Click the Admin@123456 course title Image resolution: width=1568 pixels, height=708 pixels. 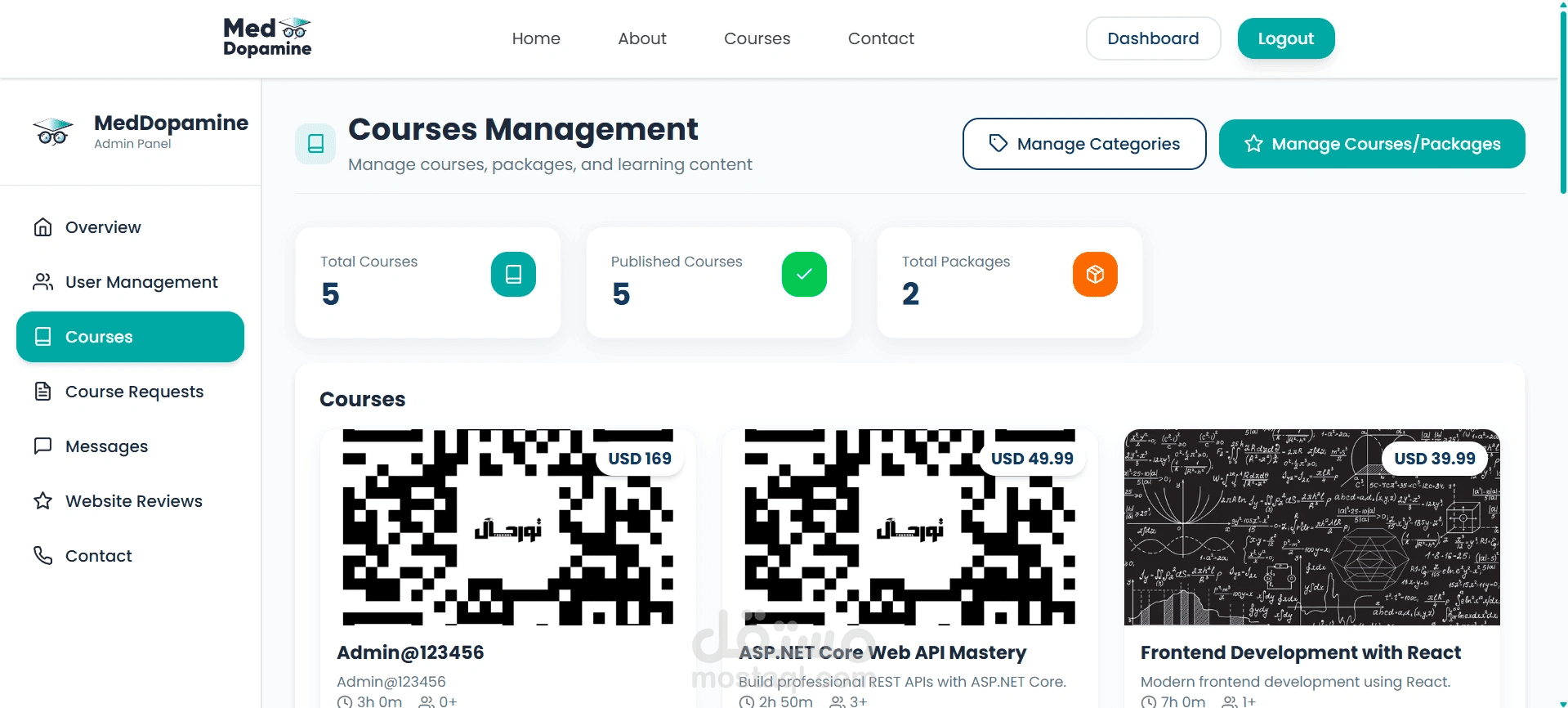click(x=410, y=652)
